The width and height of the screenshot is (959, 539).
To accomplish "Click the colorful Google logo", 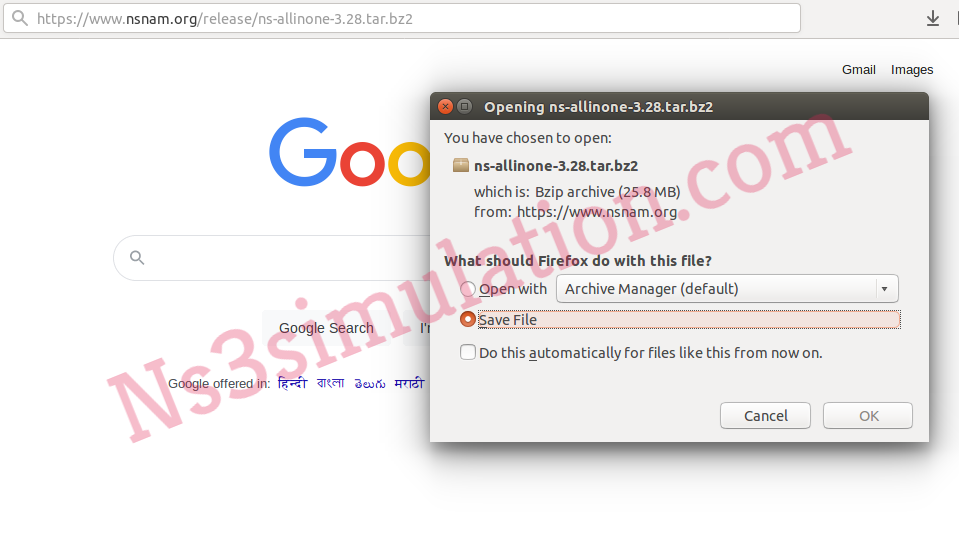I will pos(350,153).
